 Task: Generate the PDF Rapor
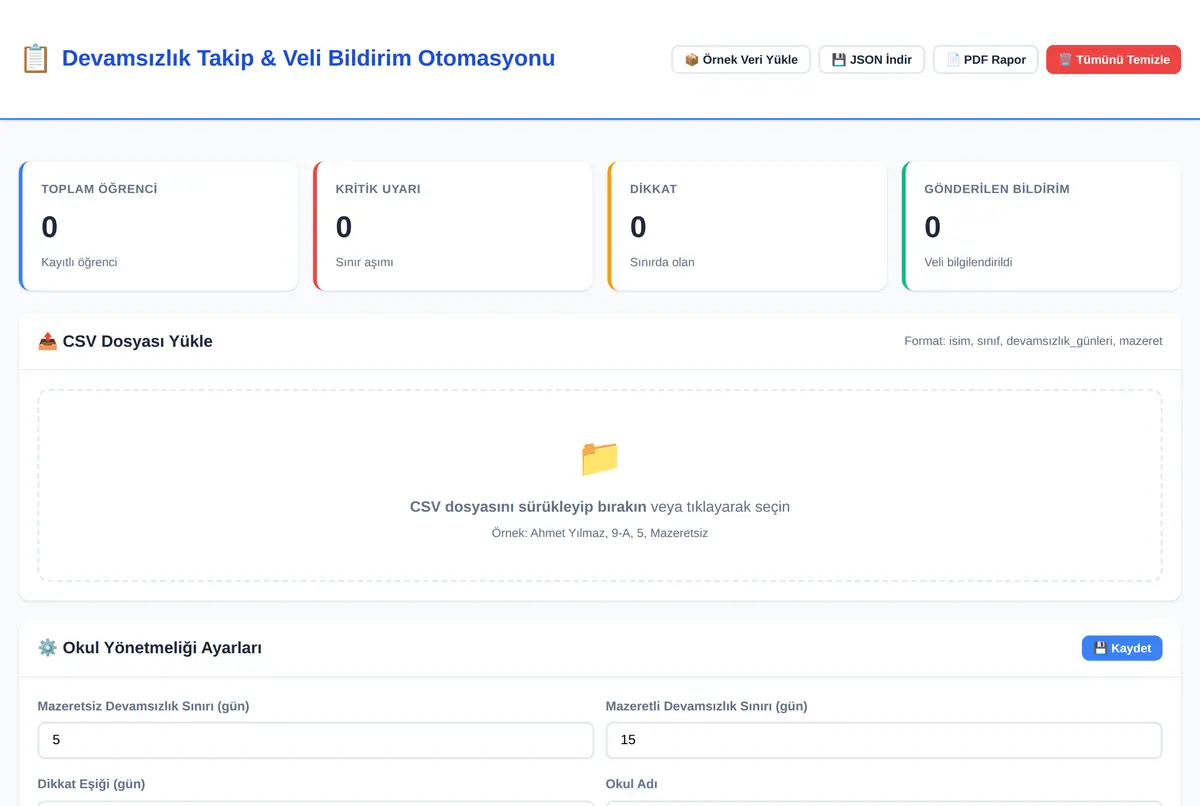[986, 59]
